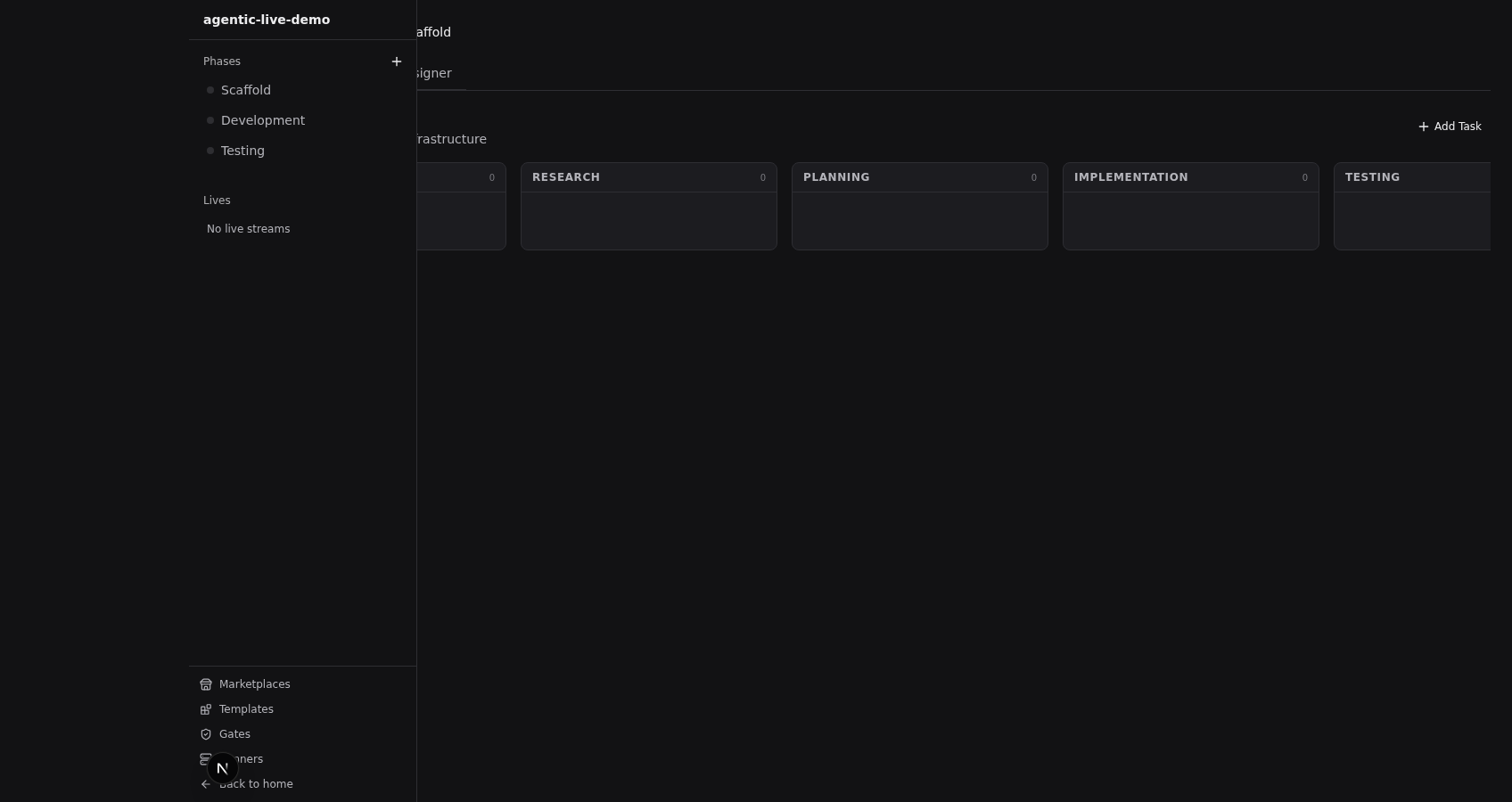Viewport: 1512px width, 802px height.
Task: Click the Testing kanban column header
Action: pyautogui.click(x=1372, y=177)
